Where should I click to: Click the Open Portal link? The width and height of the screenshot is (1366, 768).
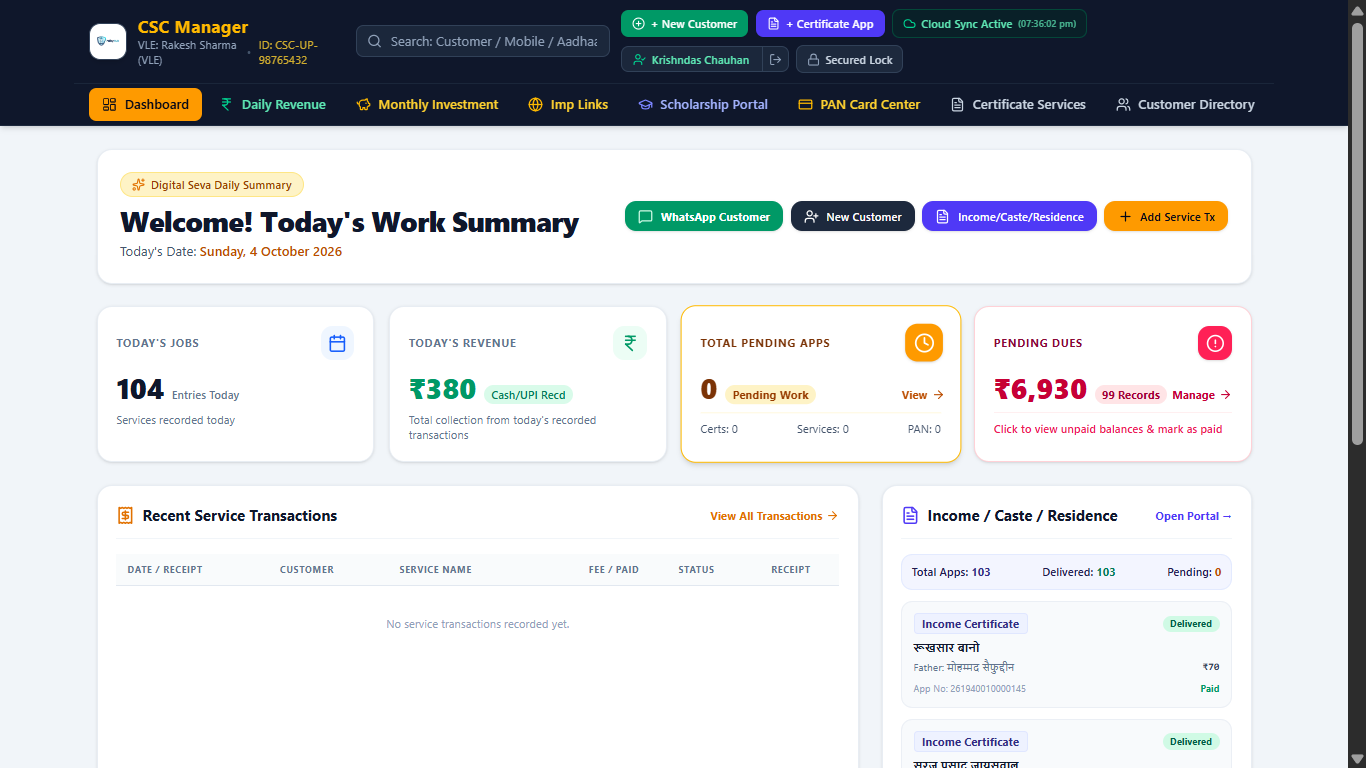(x=1193, y=516)
